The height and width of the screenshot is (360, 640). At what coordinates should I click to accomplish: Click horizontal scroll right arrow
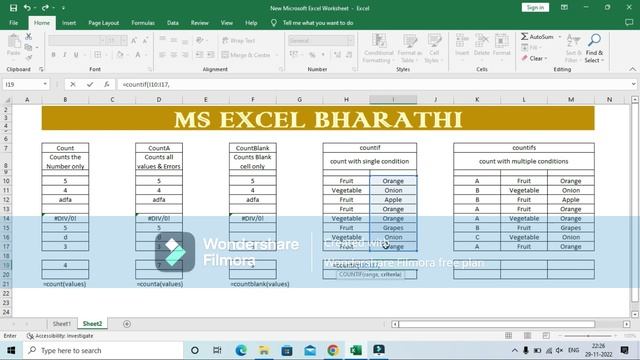pos(627,324)
